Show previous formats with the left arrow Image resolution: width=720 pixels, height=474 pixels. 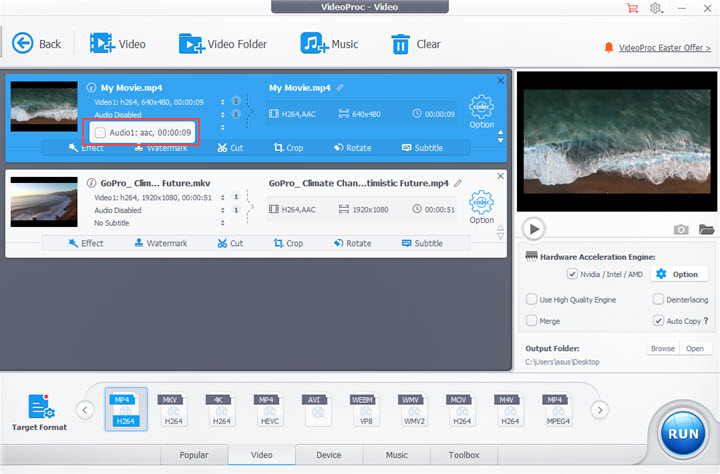click(x=85, y=410)
